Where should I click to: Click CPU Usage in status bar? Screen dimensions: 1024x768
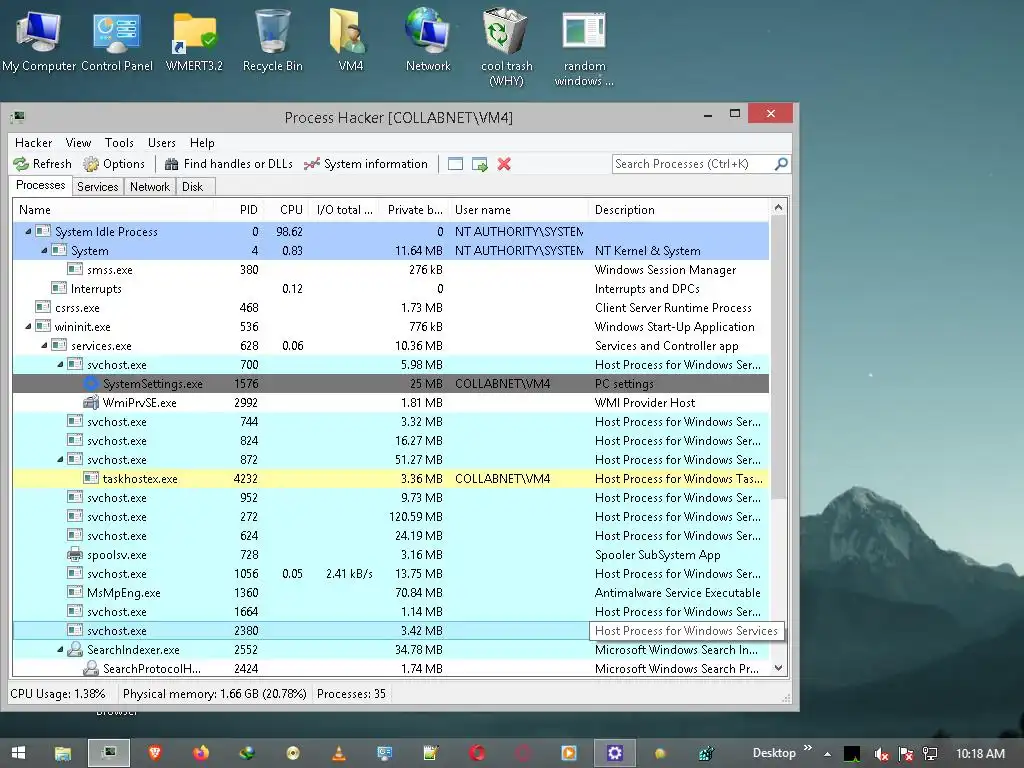(x=57, y=694)
